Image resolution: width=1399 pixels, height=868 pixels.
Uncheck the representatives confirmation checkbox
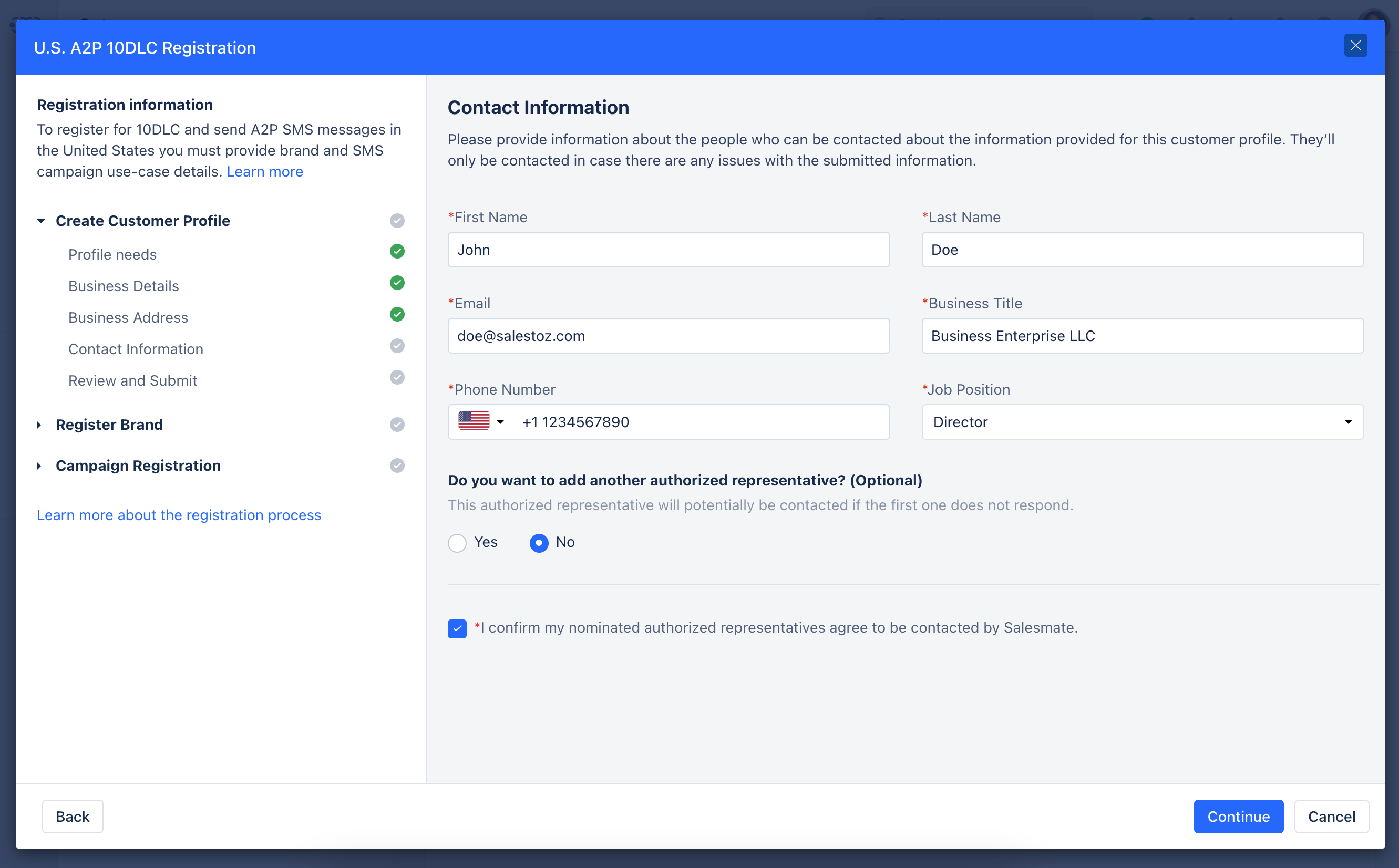coord(457,628)
